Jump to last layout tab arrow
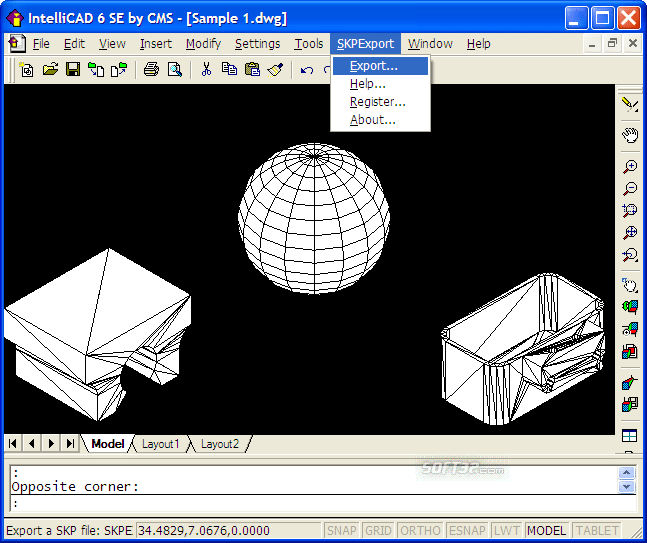 pos(70,444)
